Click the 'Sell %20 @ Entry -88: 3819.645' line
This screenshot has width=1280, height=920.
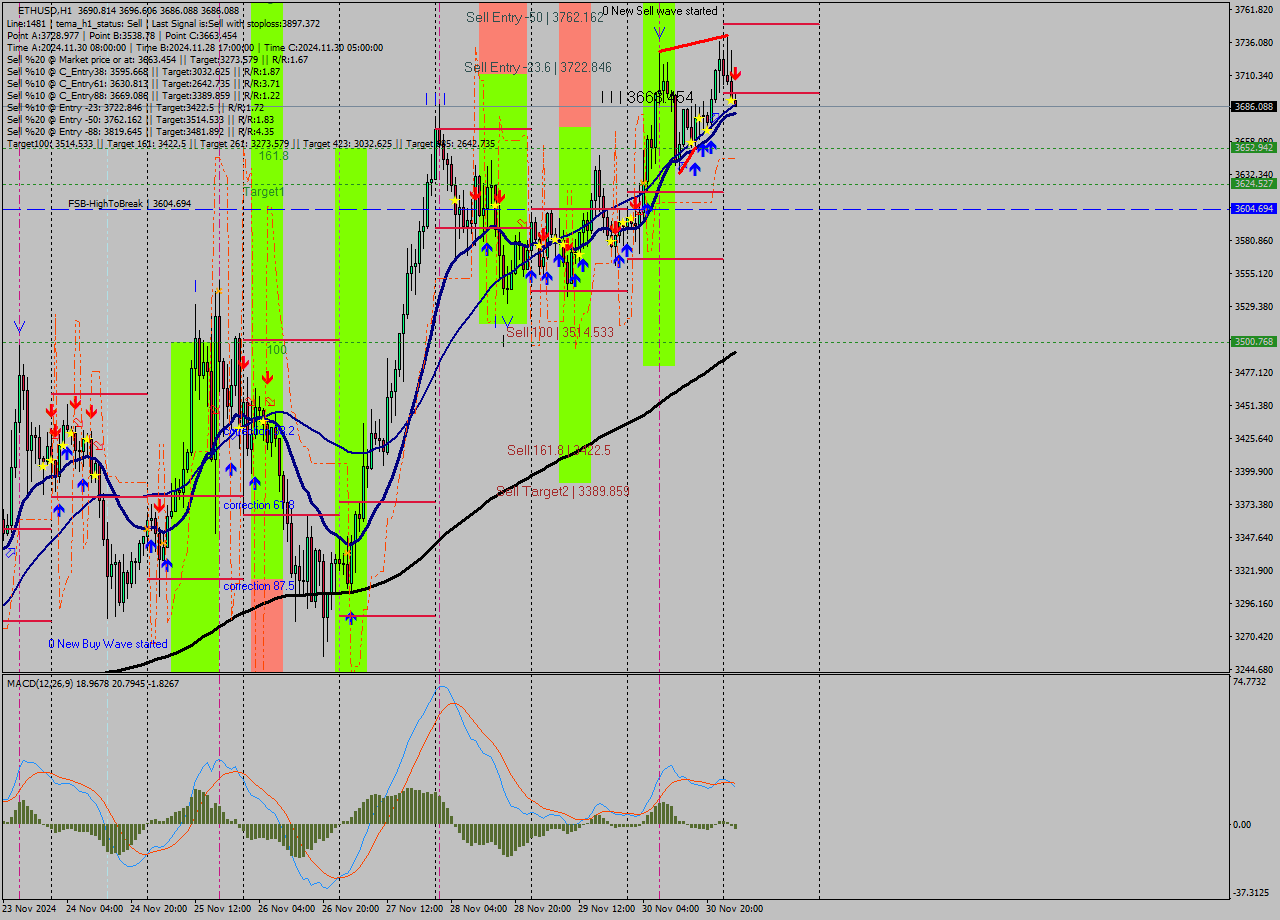(140, 131)
